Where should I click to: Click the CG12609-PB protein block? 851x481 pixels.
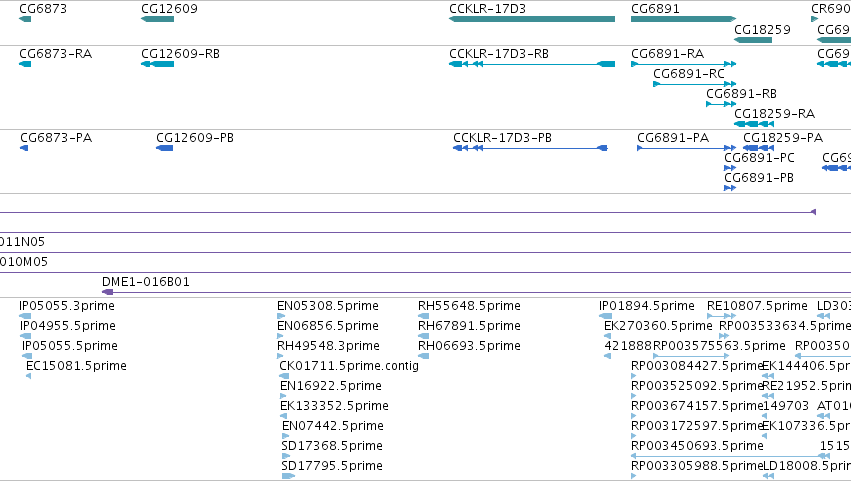[x=164, y=148]
